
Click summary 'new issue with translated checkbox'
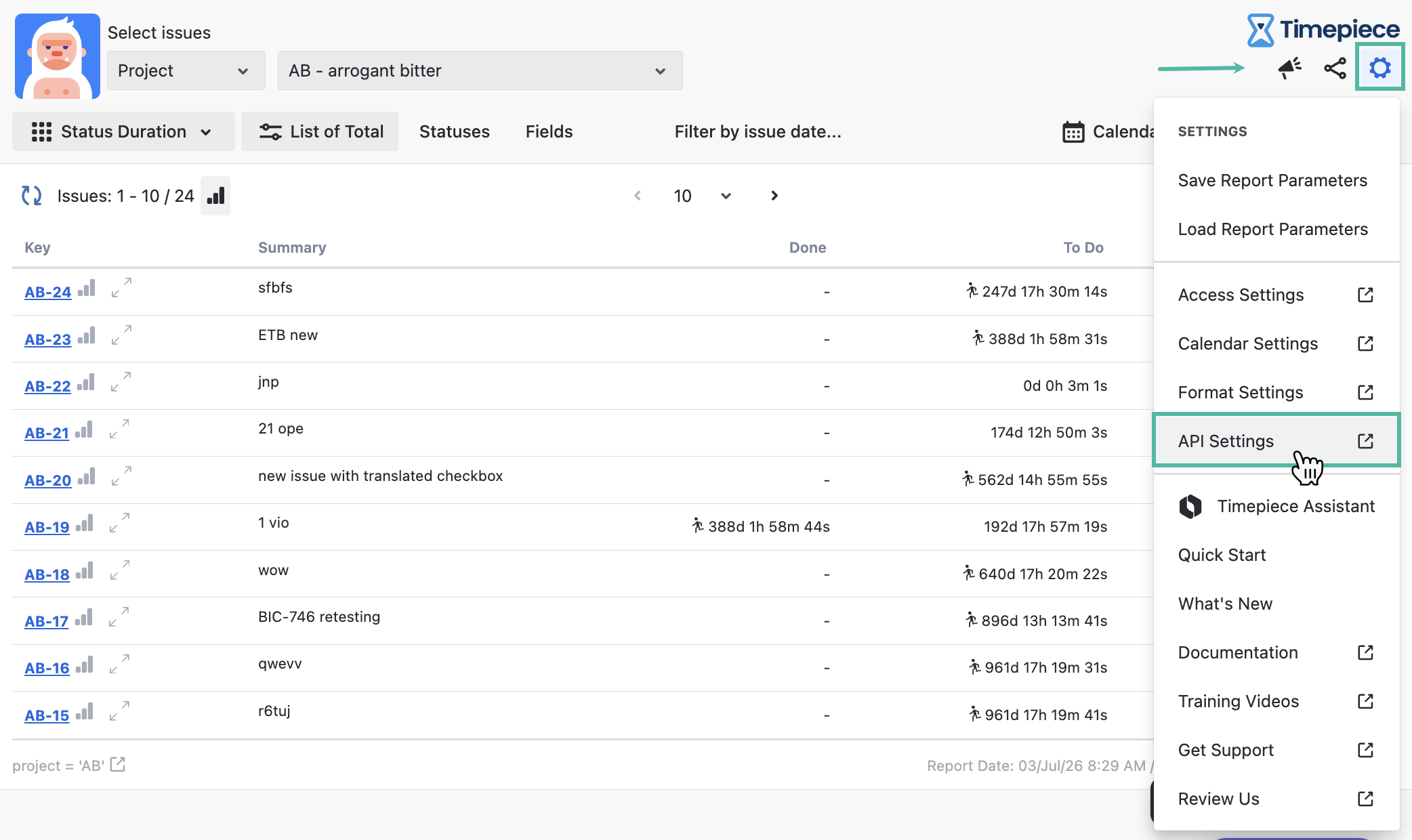pos(380,476)
